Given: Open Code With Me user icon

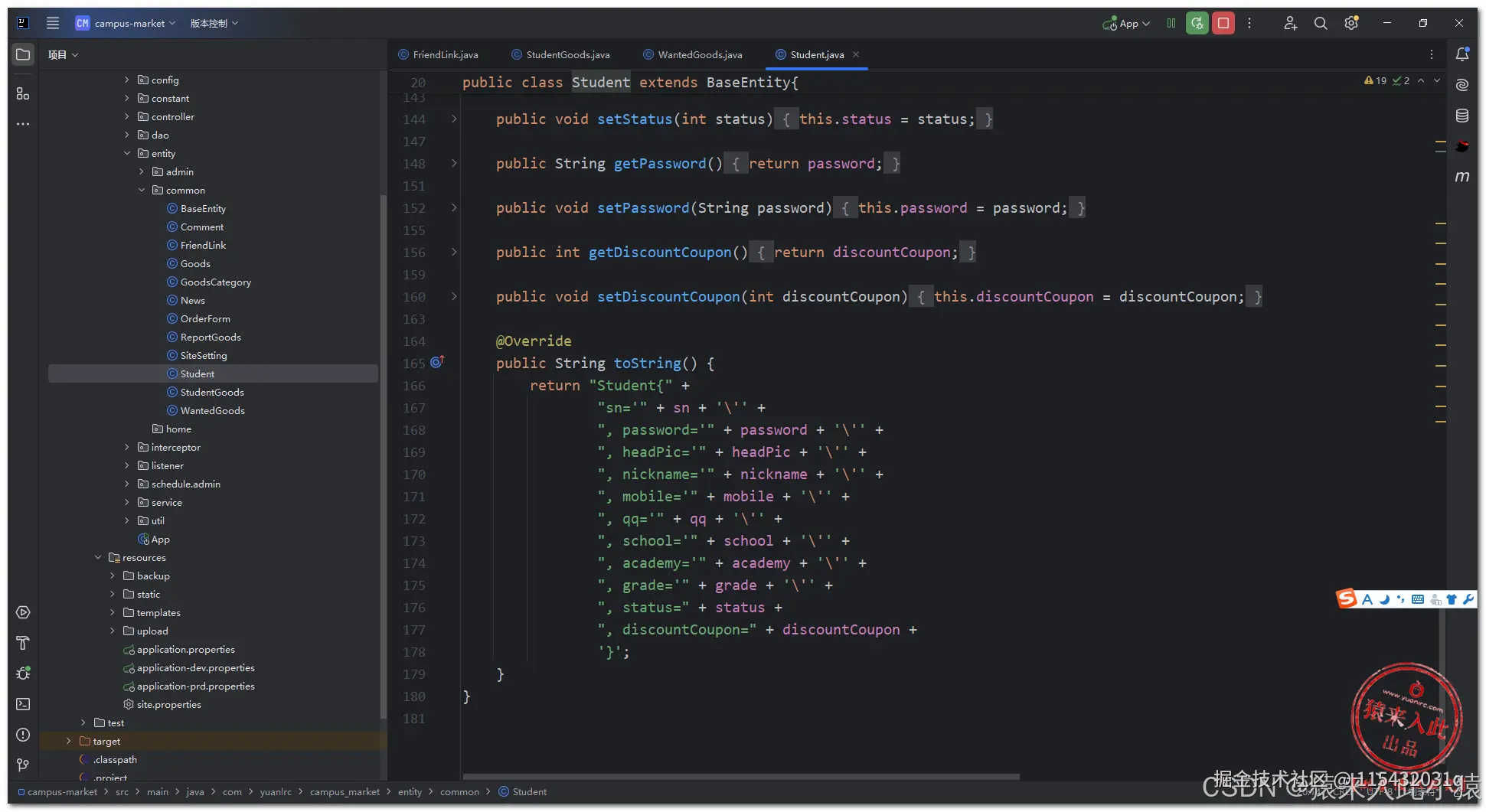Looking at the screenshot, I should pos(1290,23).
